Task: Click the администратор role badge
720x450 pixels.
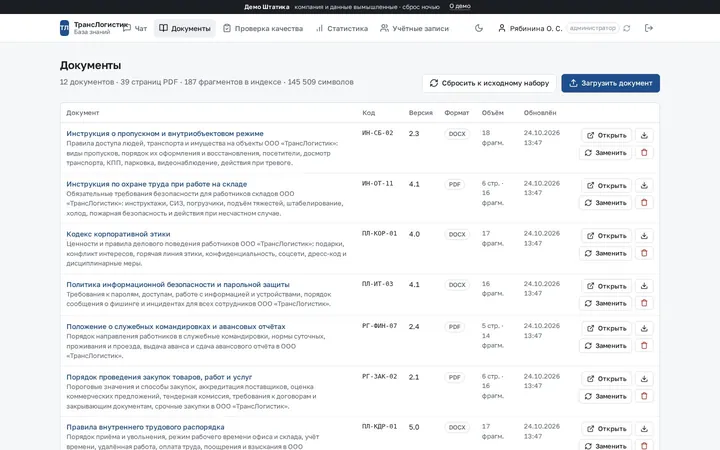Action: tap(592, 28)
